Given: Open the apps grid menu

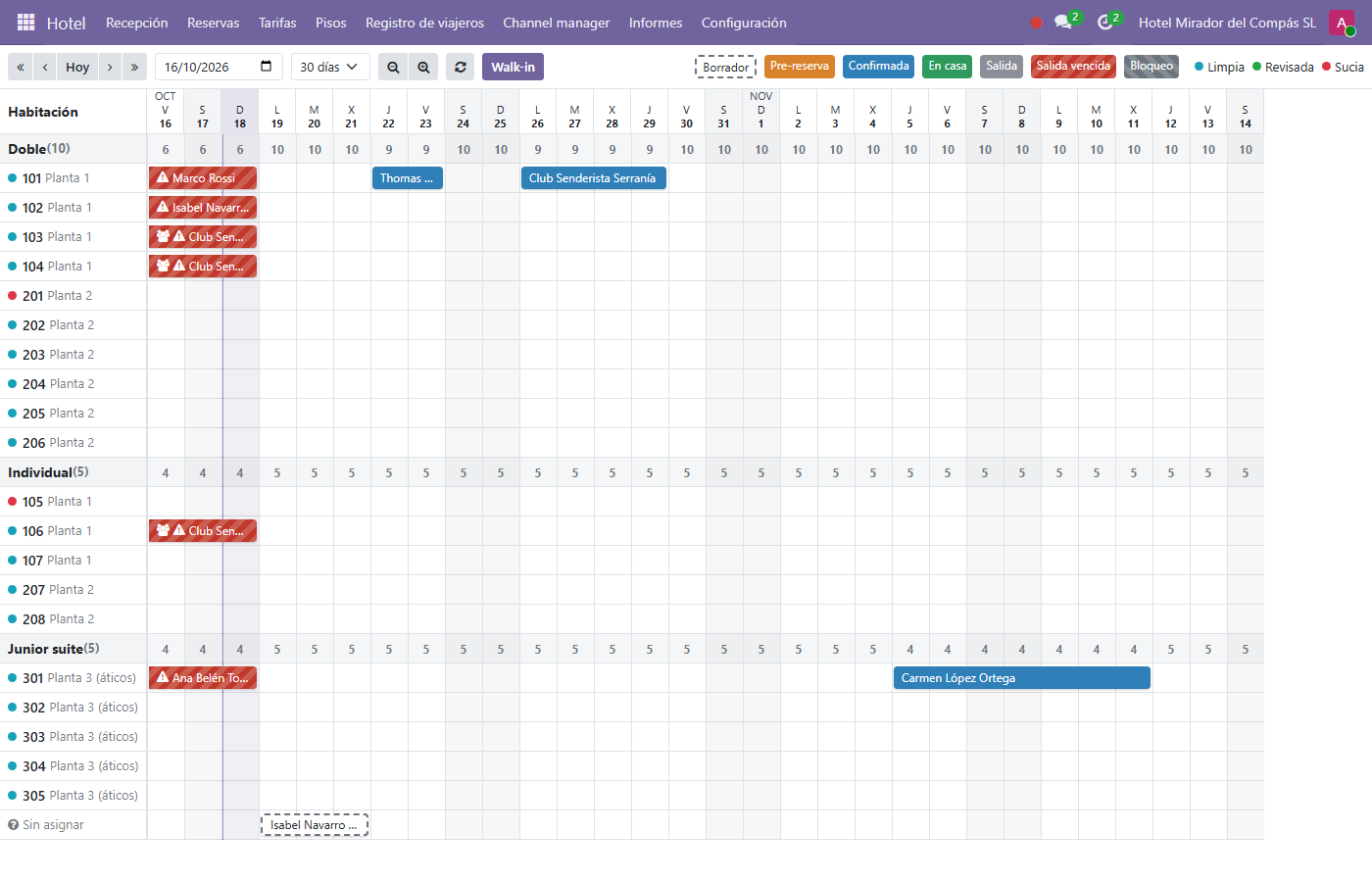Looking at the screenshot, I should point(26,23).
